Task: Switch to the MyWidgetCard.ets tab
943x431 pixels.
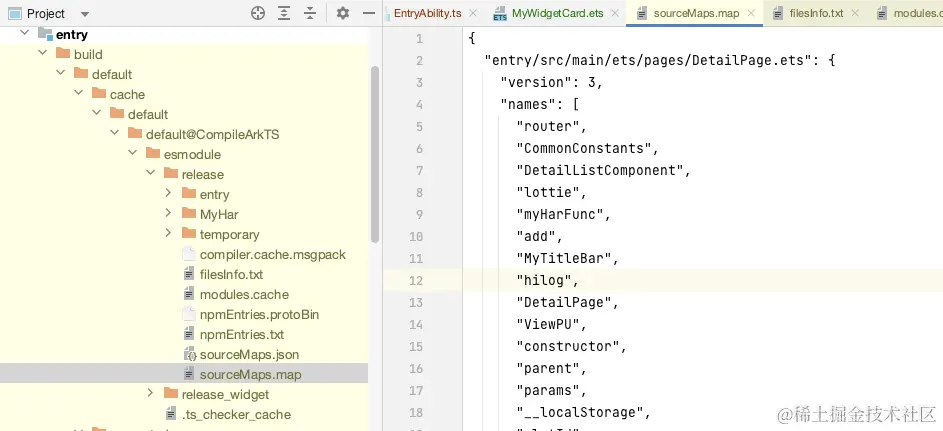Action: [558, 13]
